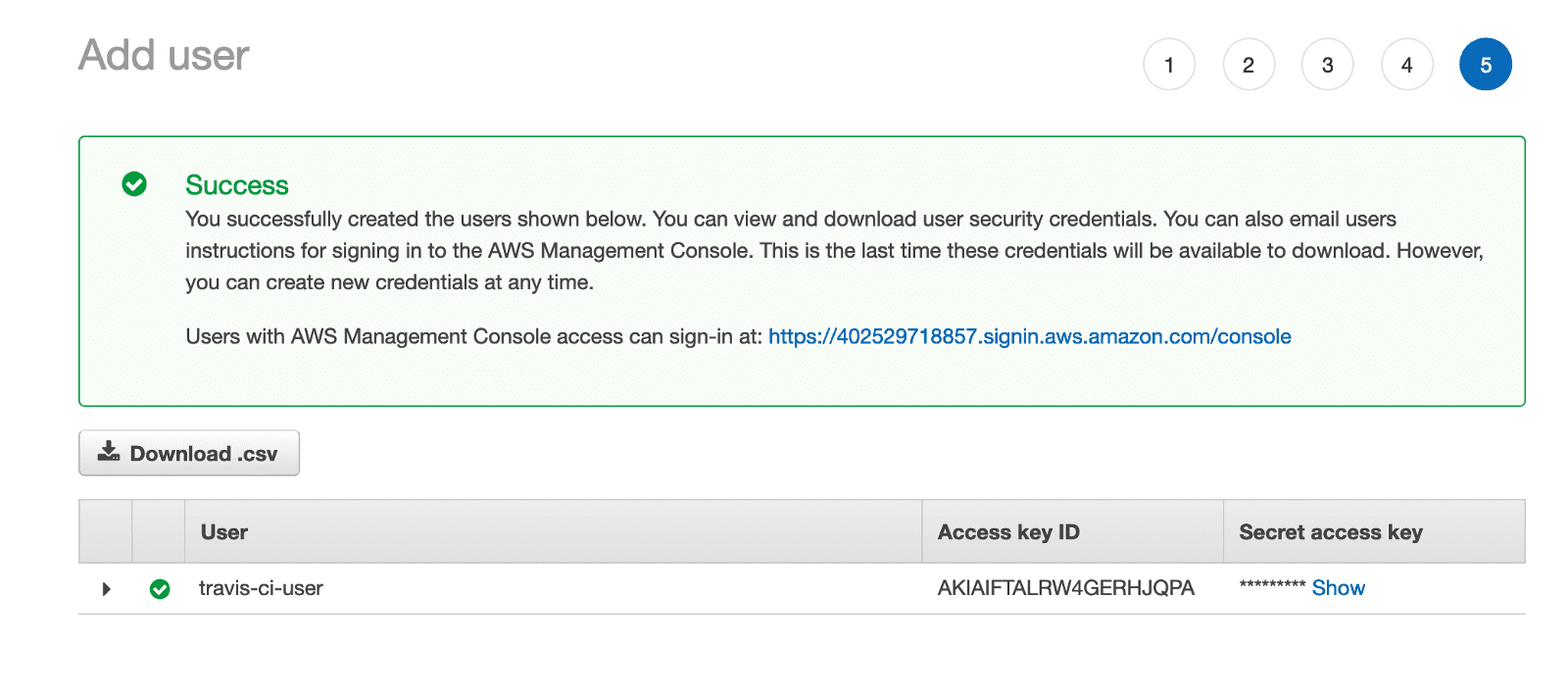Click the travis-ci-user name
The width and height of the screenshot is (1568, 696).
(x=261, y=588)
